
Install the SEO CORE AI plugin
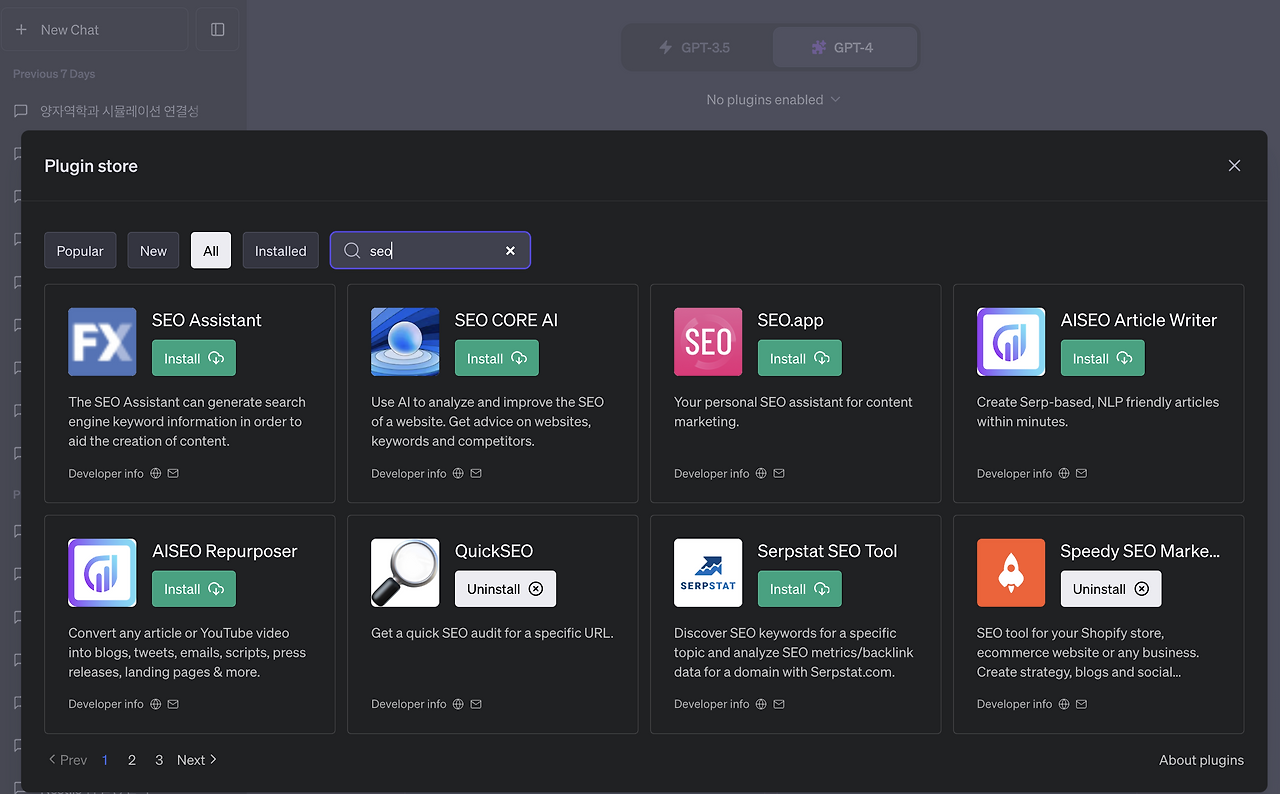[497, 358]
